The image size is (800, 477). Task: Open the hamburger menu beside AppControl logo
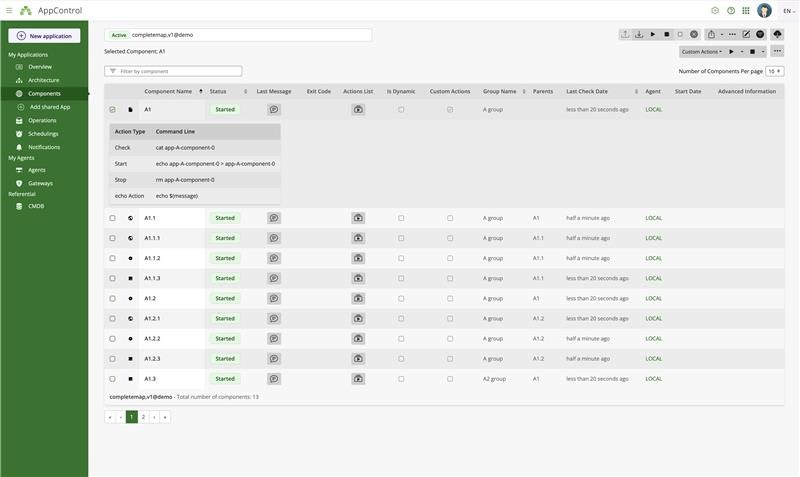click(9, 10)
